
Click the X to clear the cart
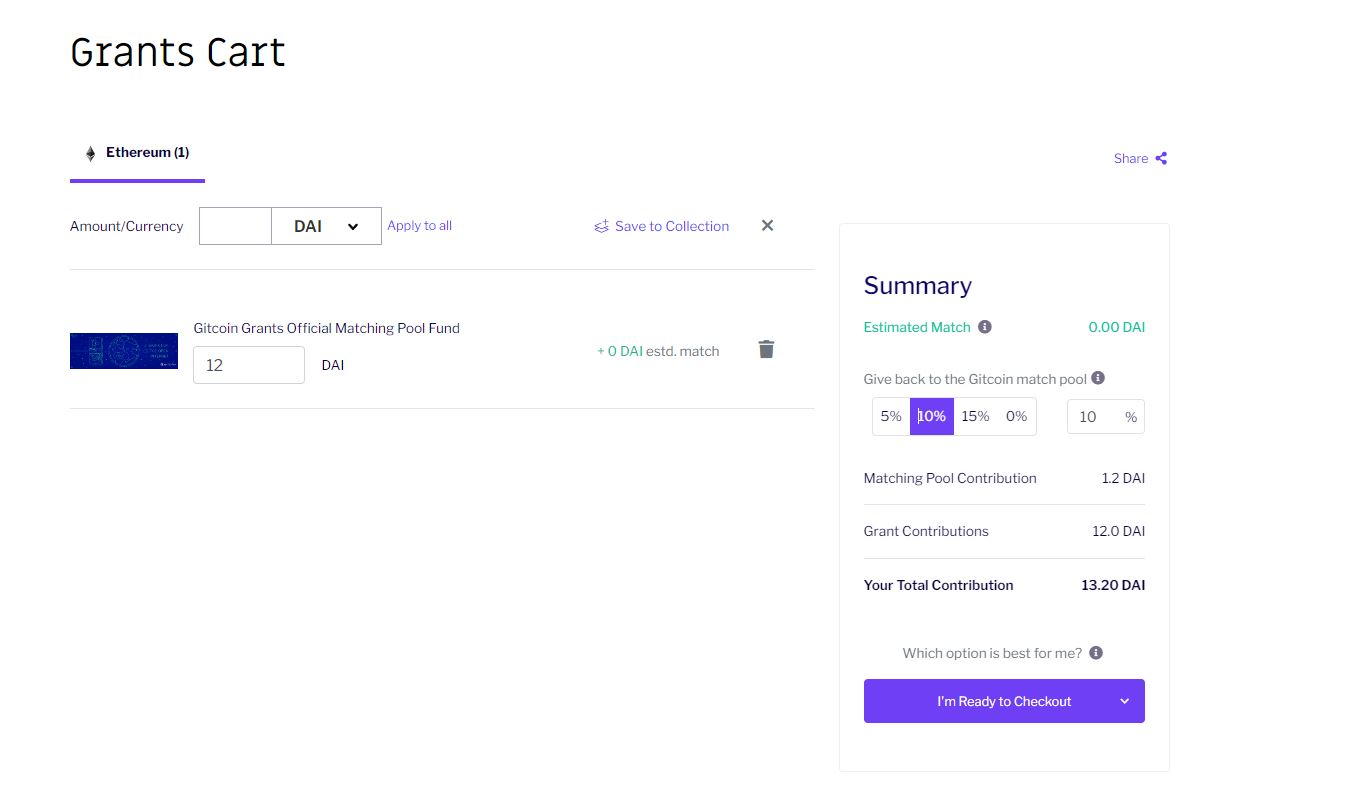click(767, 225)
